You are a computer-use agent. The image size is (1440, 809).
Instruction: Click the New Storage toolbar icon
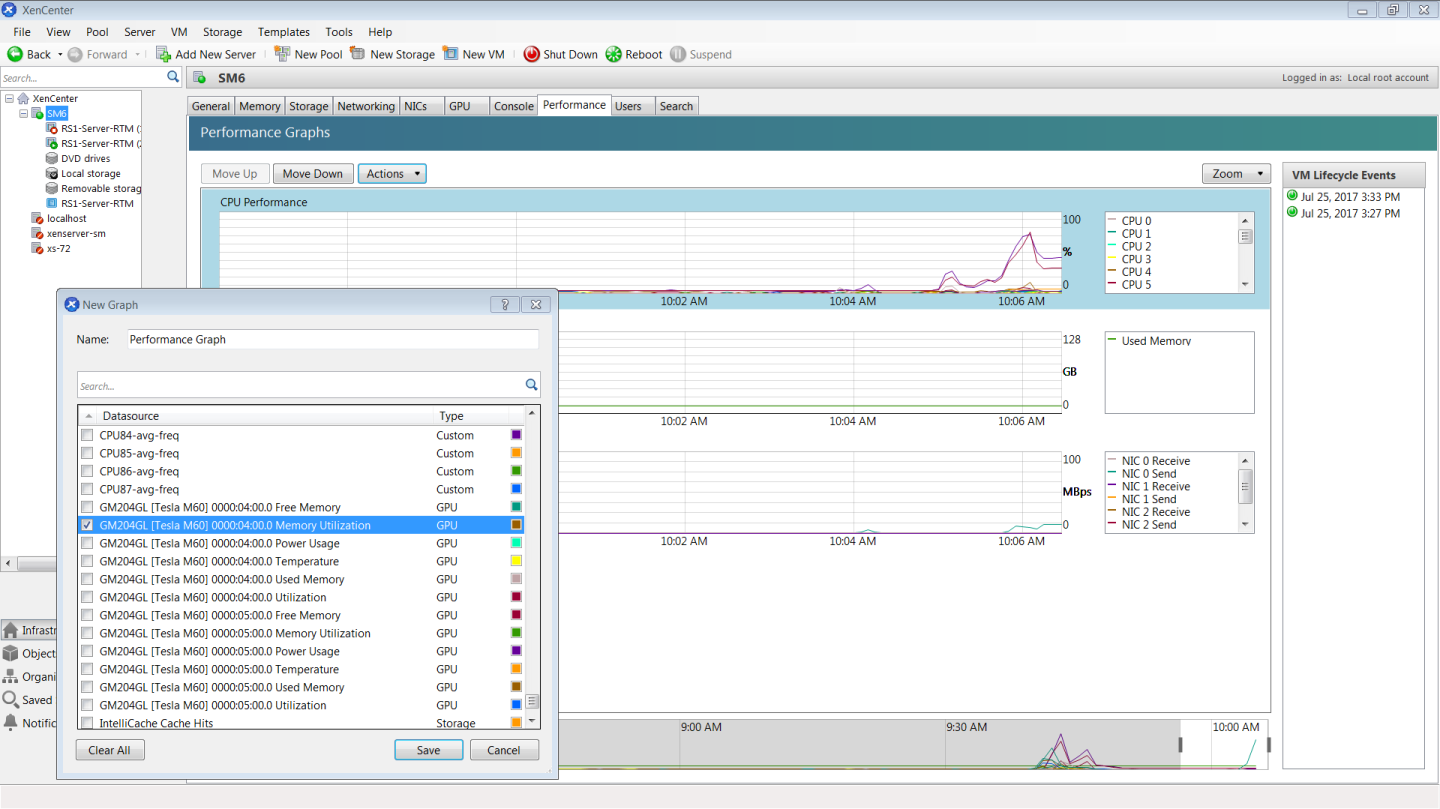pyautogui.click(x=358, y=54)
